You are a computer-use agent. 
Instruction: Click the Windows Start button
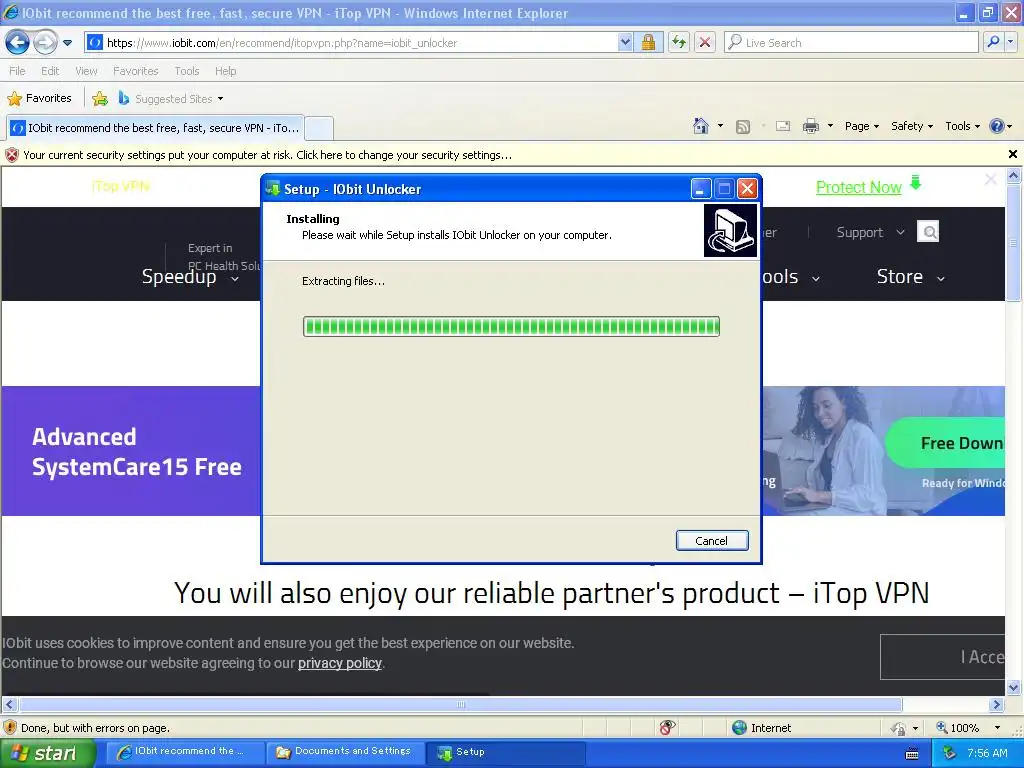coord(48,753)
